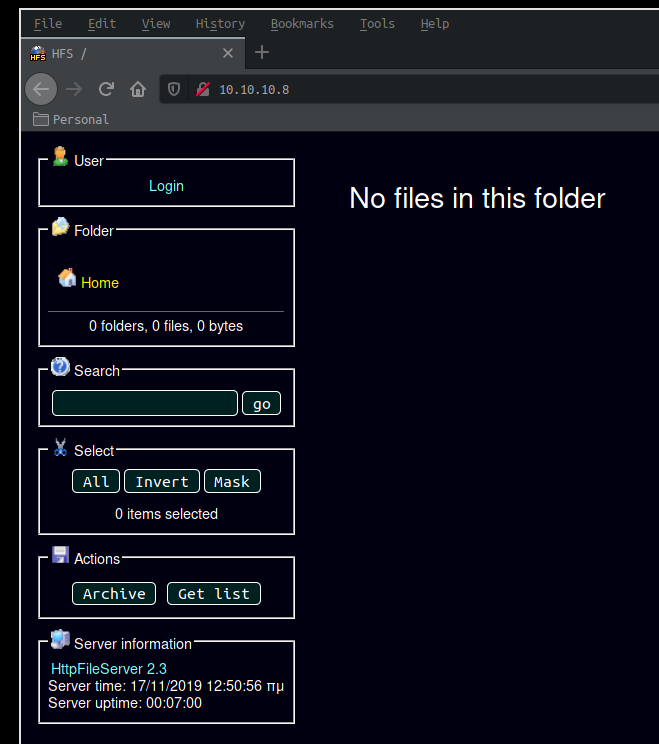
Task: Open the Personal bookmarks folder
Action: coord(71,119)
